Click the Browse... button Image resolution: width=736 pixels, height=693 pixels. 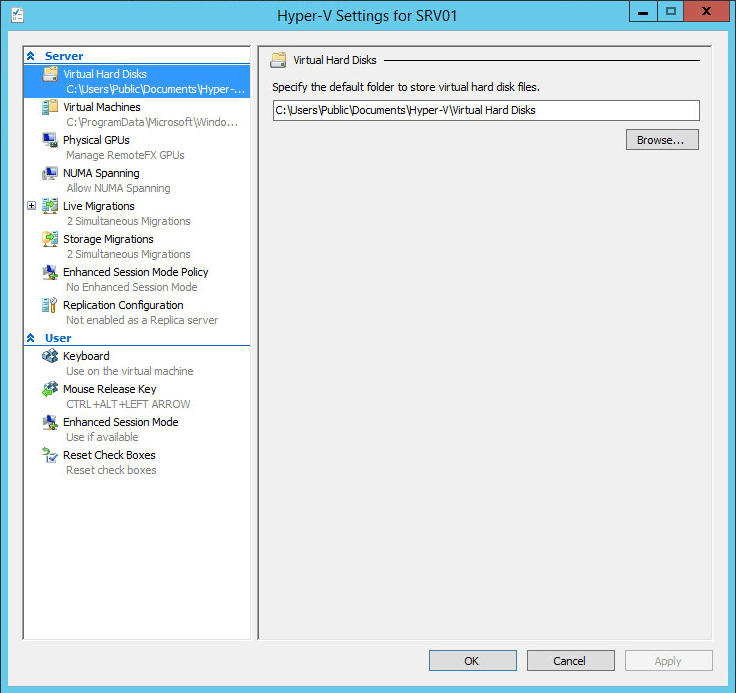661,140
